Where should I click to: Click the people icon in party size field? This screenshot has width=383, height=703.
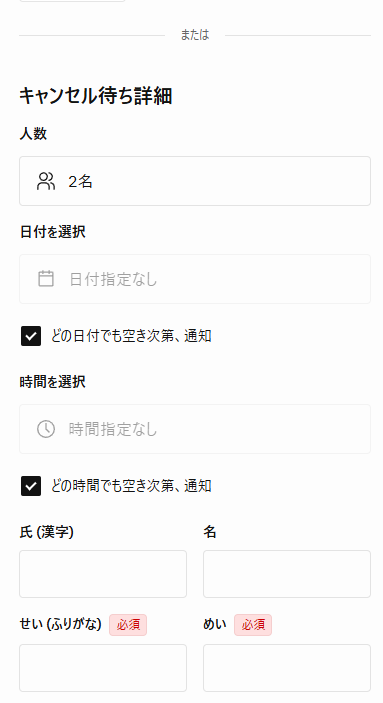(46, 181)
